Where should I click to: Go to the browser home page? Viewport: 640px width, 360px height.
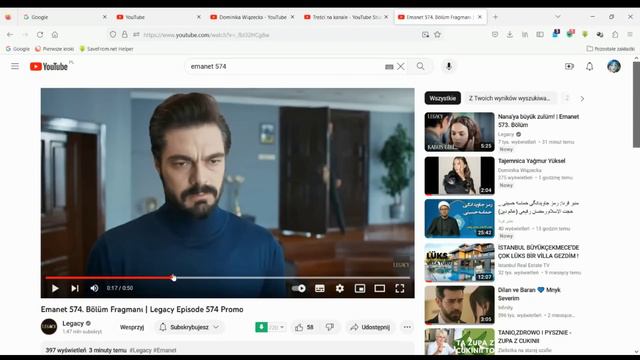(55, 35)
